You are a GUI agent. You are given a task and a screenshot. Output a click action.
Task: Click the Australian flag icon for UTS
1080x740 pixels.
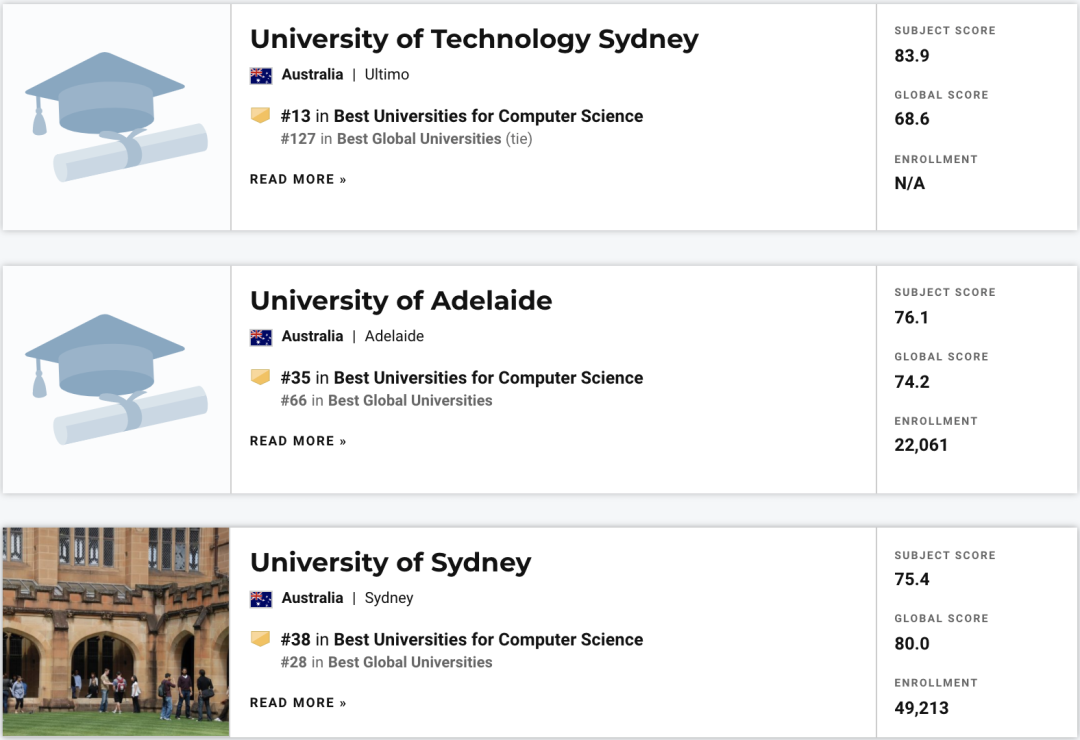coord(261,75)
